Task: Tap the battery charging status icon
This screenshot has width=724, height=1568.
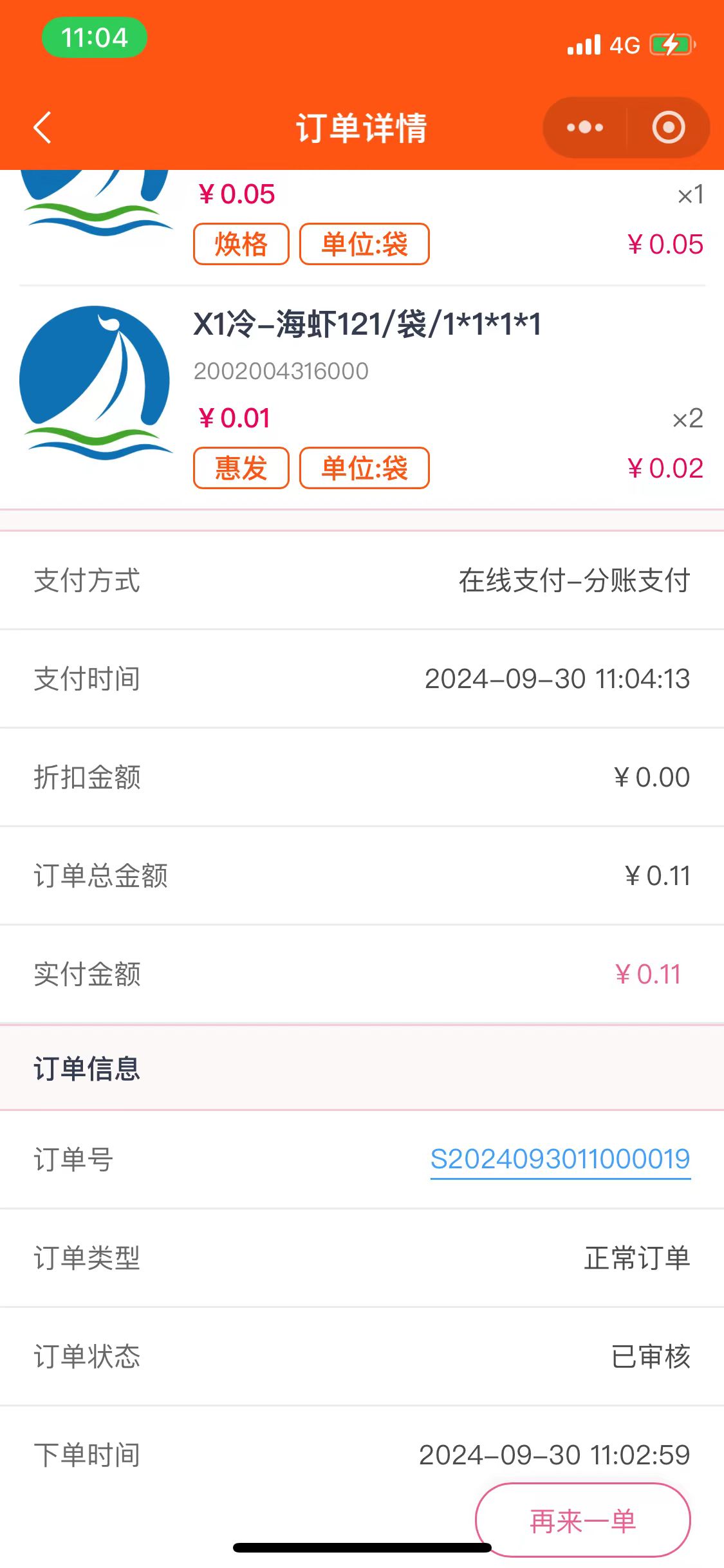Action: [x=672, y=45]
